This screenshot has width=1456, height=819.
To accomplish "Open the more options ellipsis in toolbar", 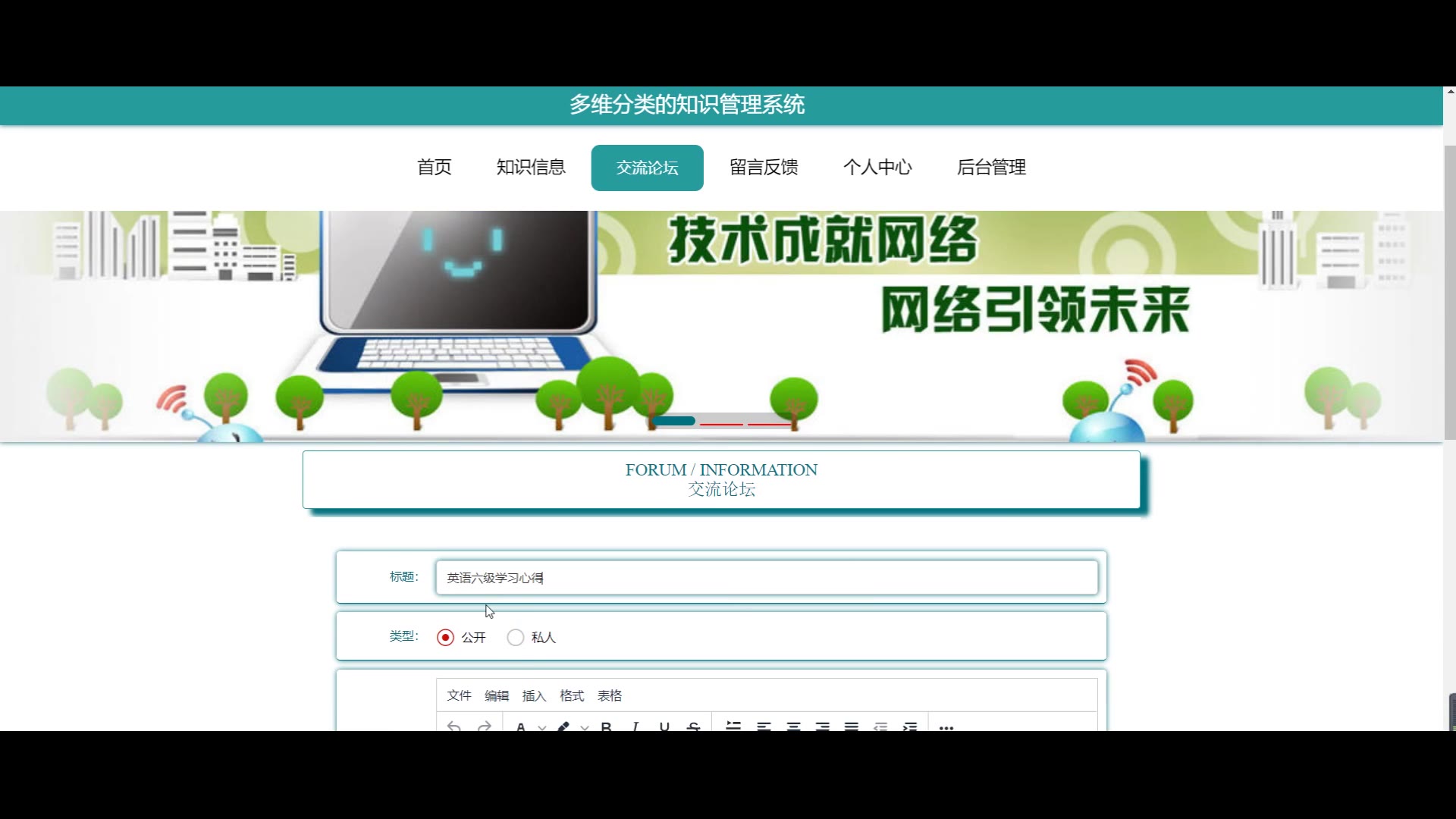I will click(946, 726).
